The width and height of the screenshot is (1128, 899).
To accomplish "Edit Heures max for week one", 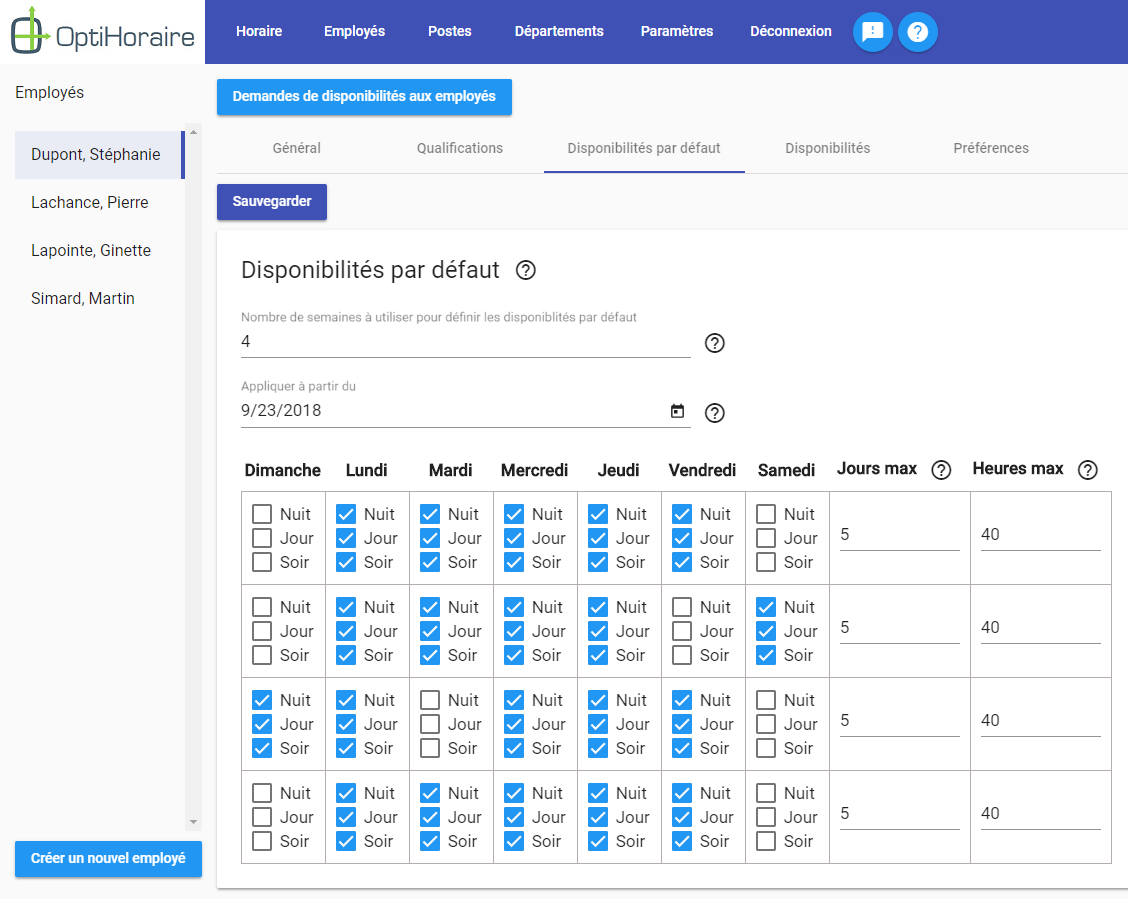I will click(x=1040, y=534).
